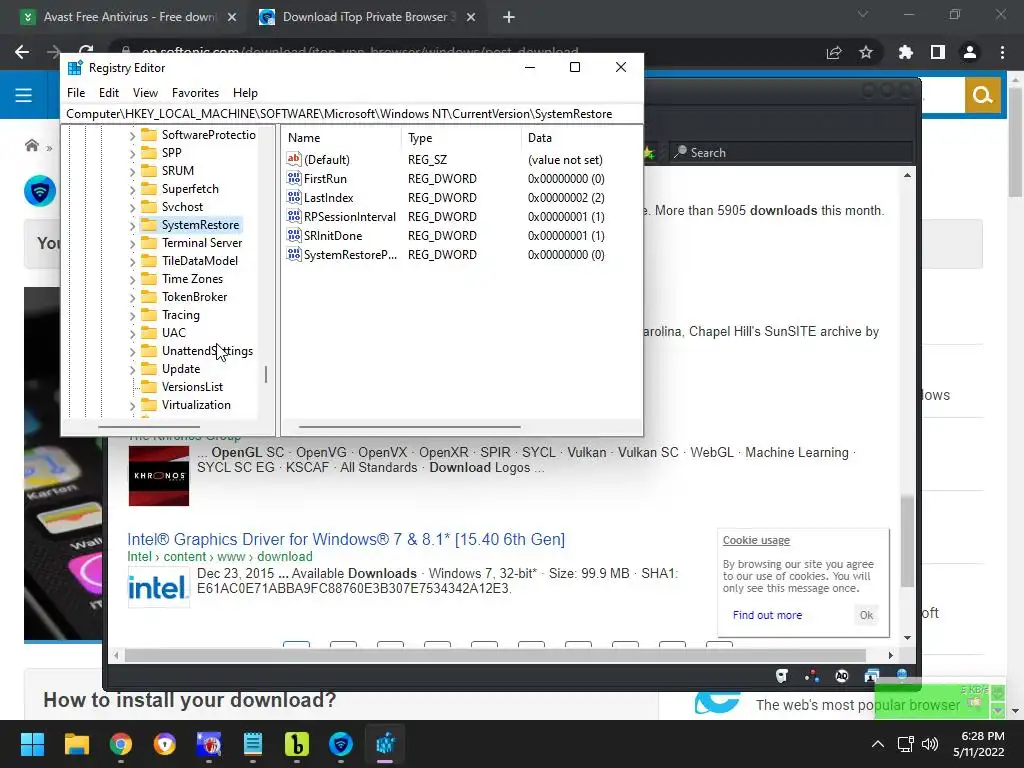The width and height of the screenshot is (1024, 768).
Task: Open the File menu in Registry Editor
Action: click(x=76, y=93)
